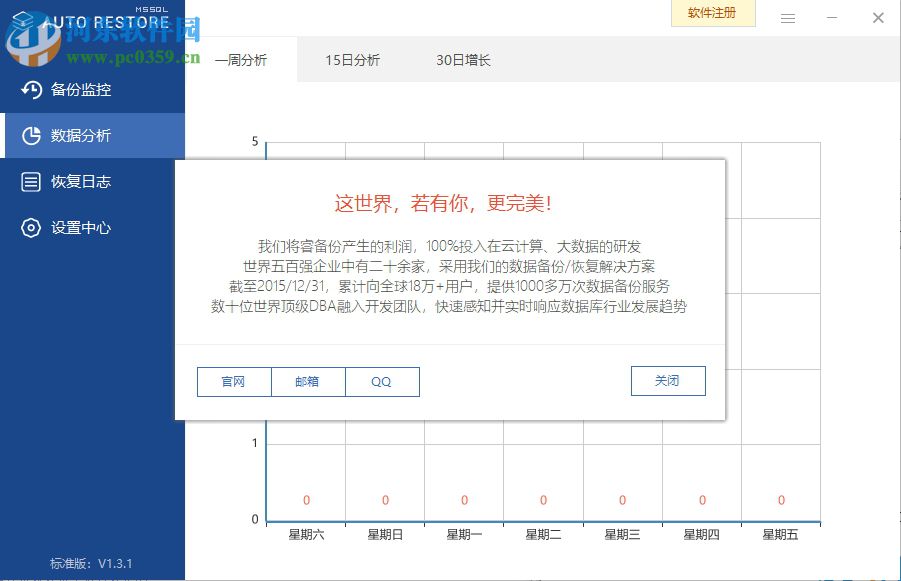901x581 pixels.
Task: Switch to the 30日增长 tab
Action: point(462,59)
